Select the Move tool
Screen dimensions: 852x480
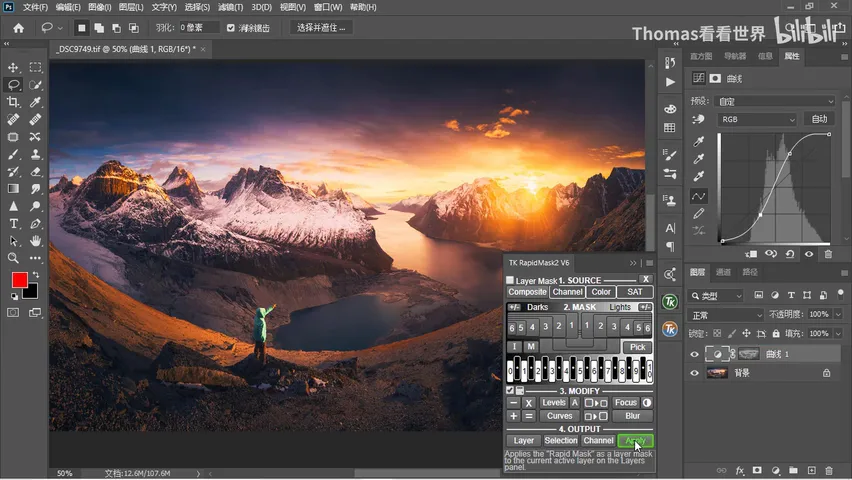click(x=13, y=67)
